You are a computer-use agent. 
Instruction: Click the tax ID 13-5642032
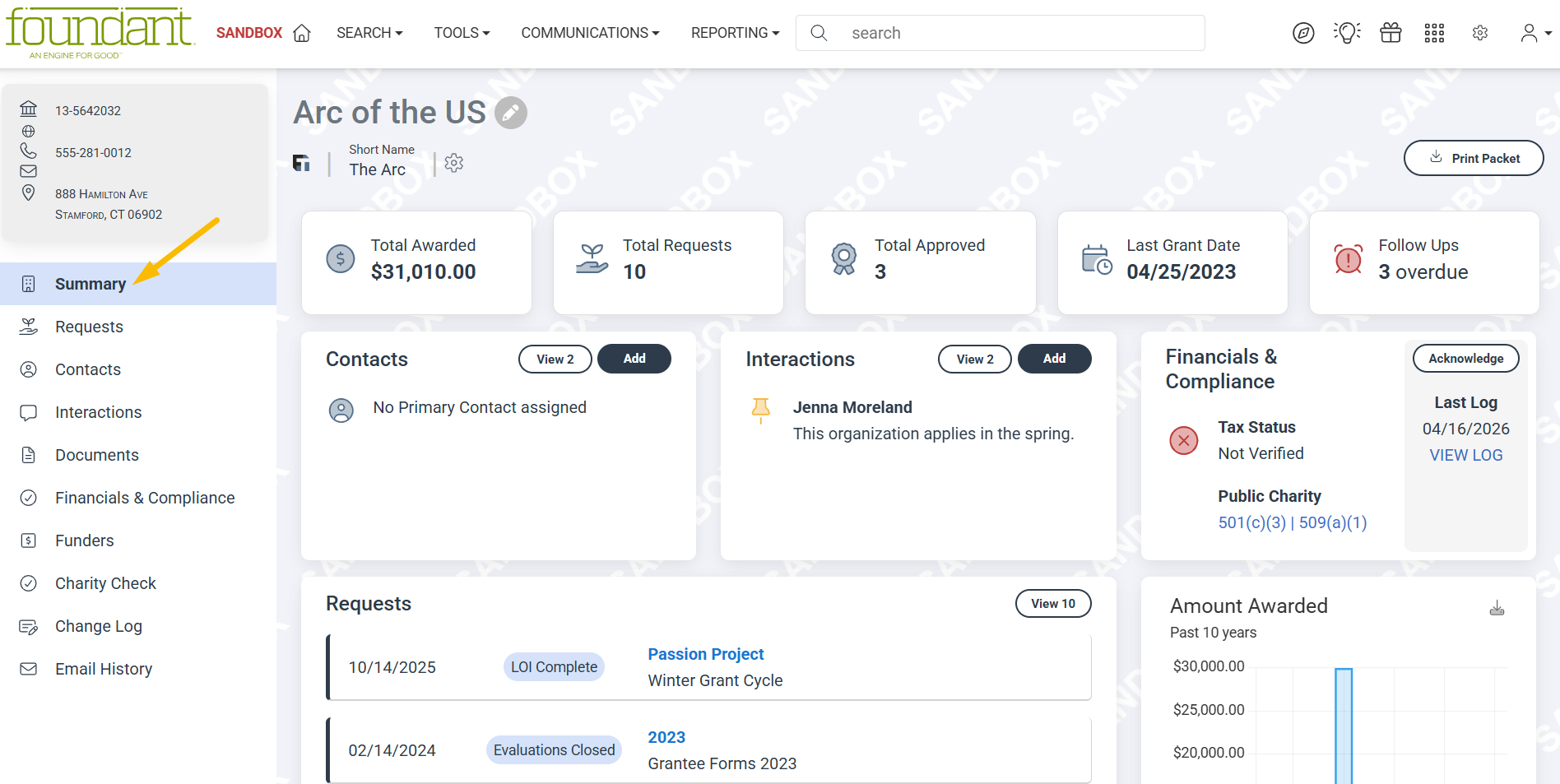(88, 111)
